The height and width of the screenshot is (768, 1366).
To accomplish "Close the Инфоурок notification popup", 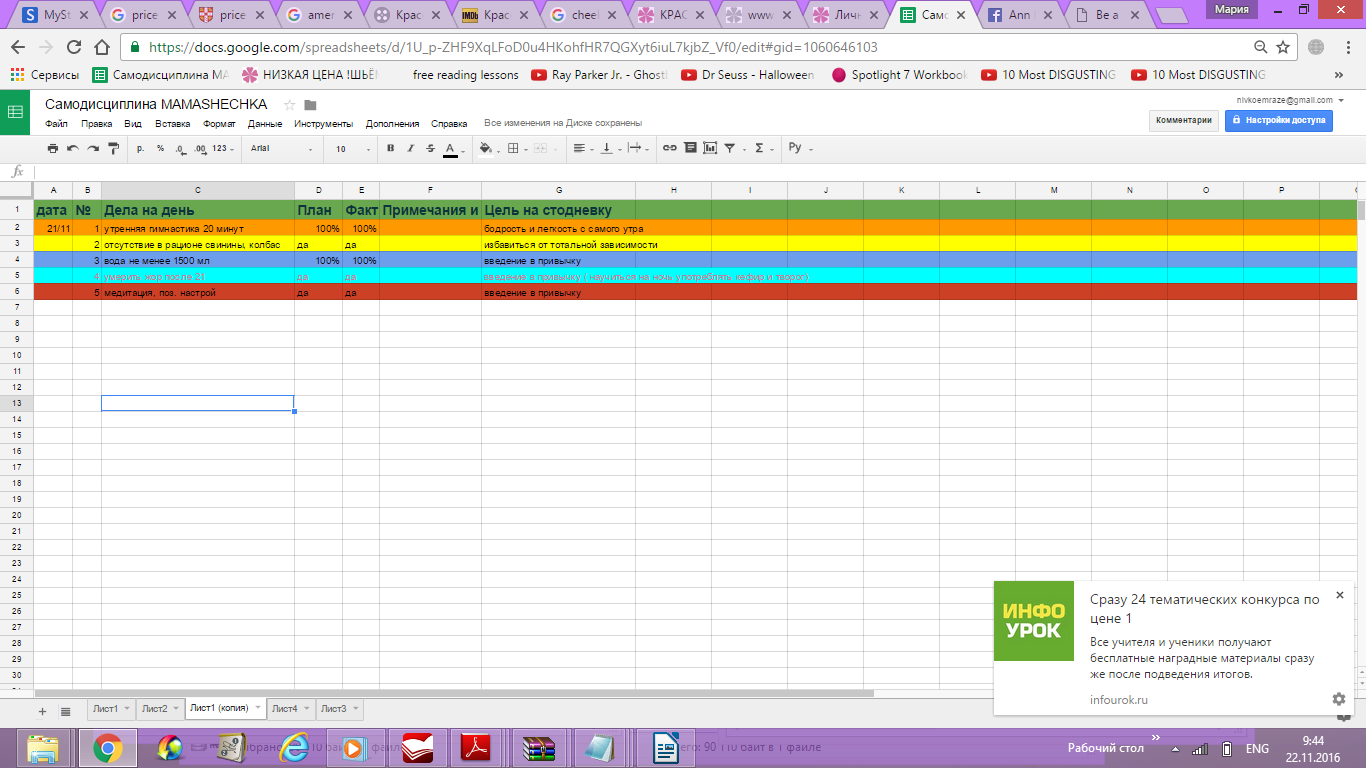I will click(1340, 595).
